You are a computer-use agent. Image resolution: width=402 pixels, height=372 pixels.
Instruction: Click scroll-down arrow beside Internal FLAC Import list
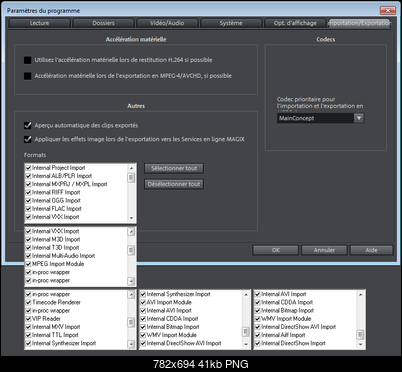pos(131,218)
